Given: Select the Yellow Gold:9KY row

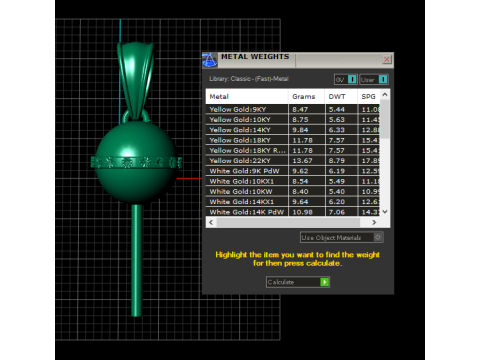Looking at the screenshot, I should coord(293,109).
